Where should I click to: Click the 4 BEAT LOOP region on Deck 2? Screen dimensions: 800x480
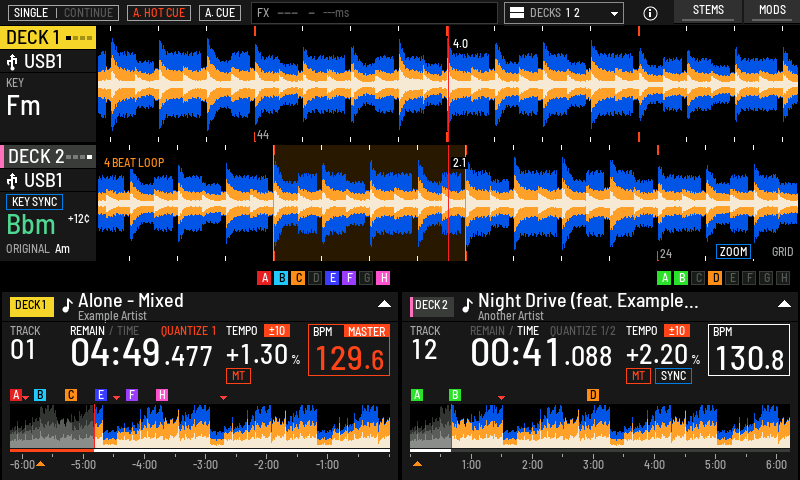pos(370,203)
